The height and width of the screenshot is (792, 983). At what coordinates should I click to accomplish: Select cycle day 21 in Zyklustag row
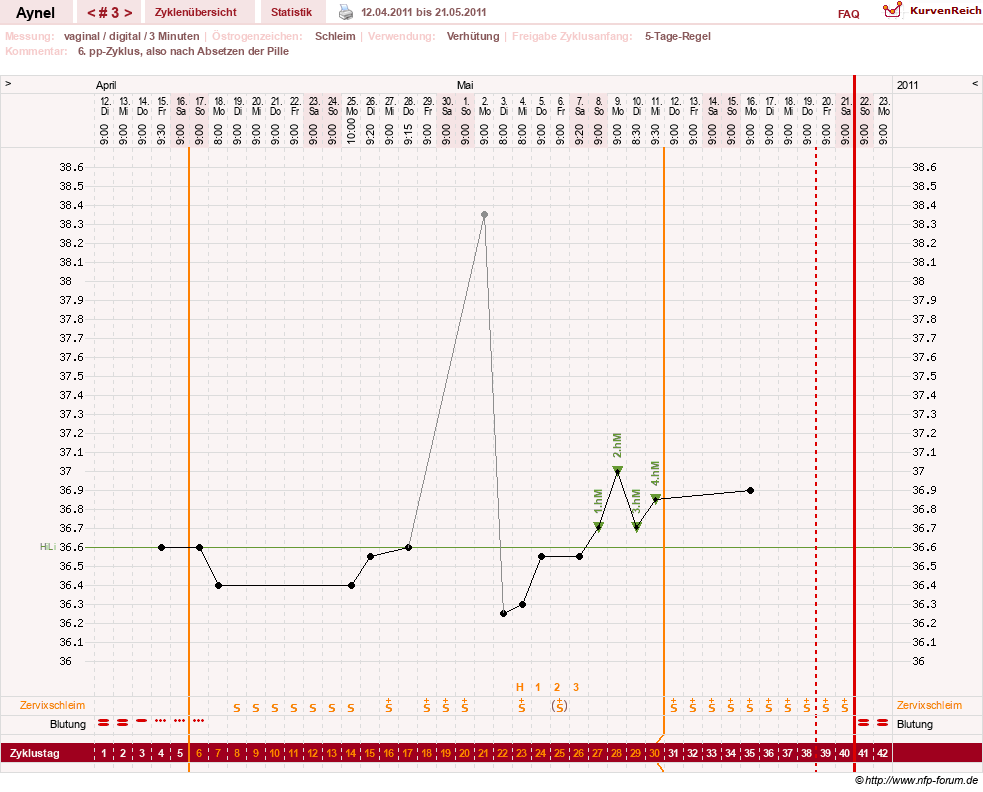(x=483, y=753)
